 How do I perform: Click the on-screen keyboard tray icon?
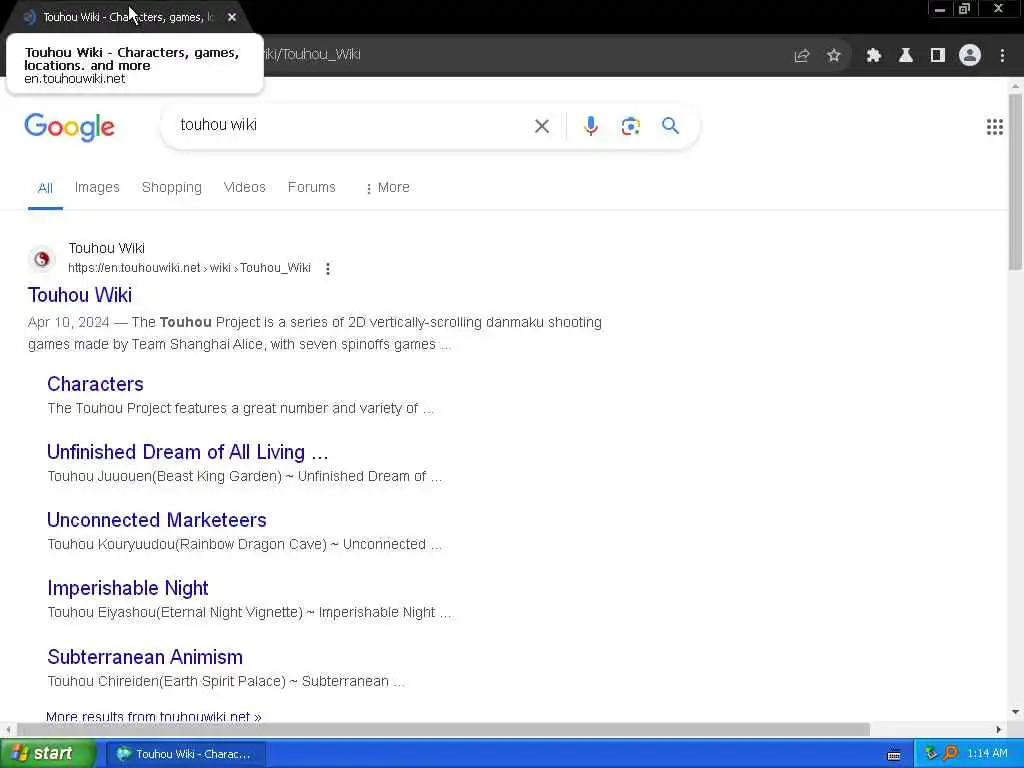pyautogui.click(x=894, y=755)
